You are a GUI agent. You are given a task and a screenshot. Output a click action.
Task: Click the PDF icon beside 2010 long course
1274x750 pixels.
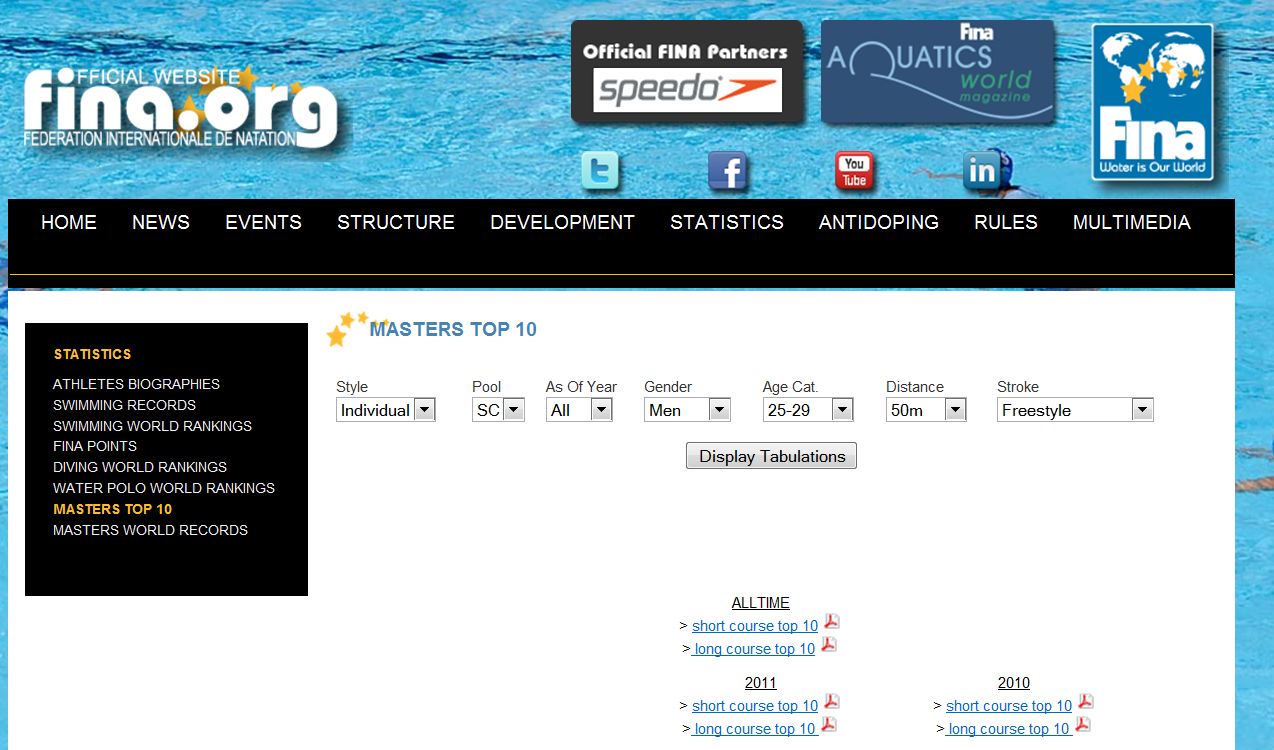1083,725
